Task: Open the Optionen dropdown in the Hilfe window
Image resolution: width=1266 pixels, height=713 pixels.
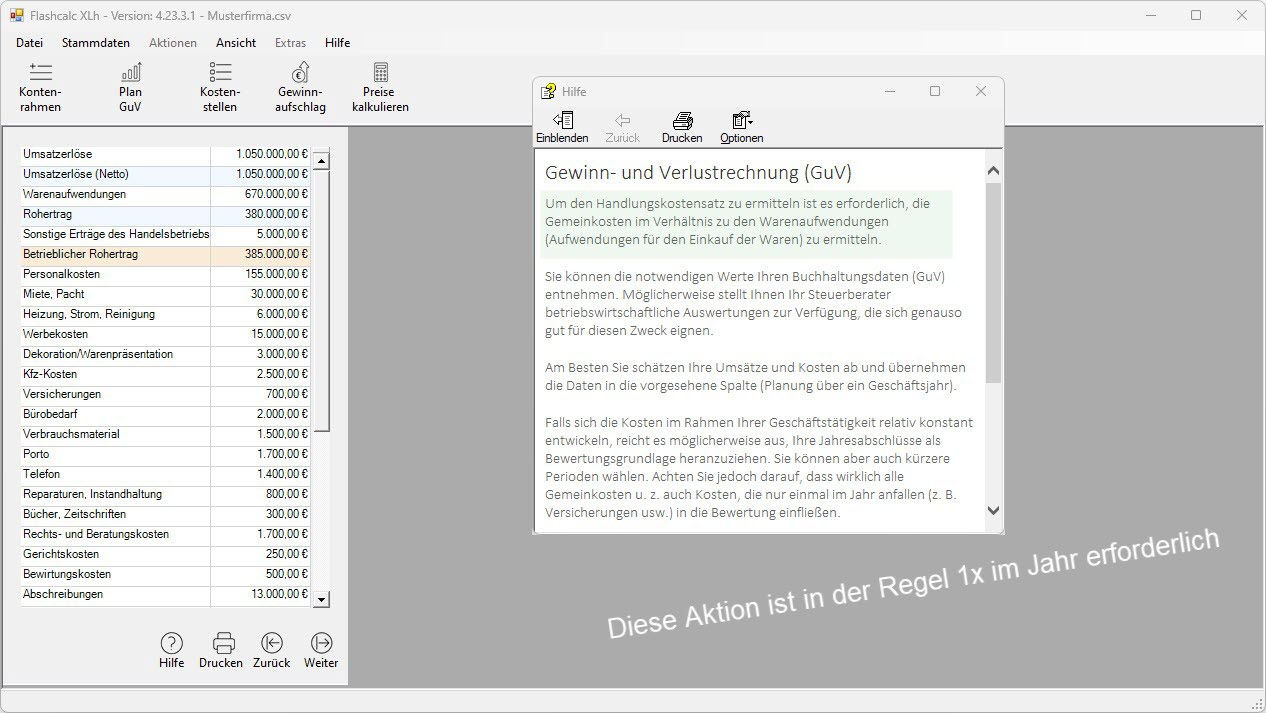Action: coord(742,121)
